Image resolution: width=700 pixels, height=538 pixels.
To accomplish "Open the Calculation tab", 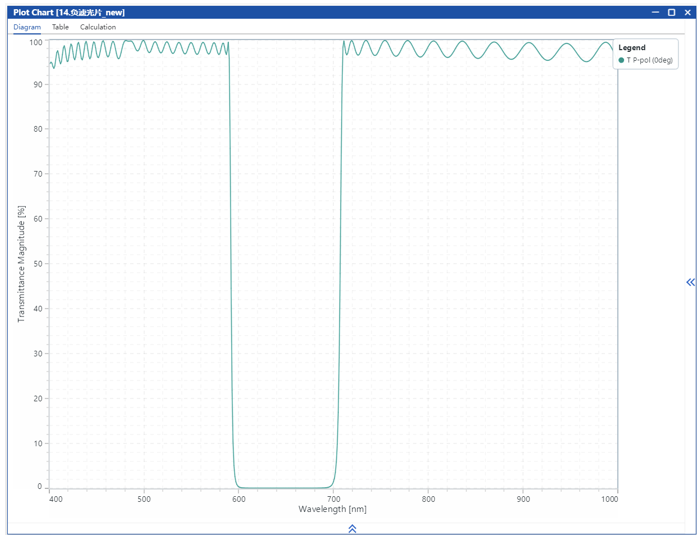I will (x=98, y=27).
